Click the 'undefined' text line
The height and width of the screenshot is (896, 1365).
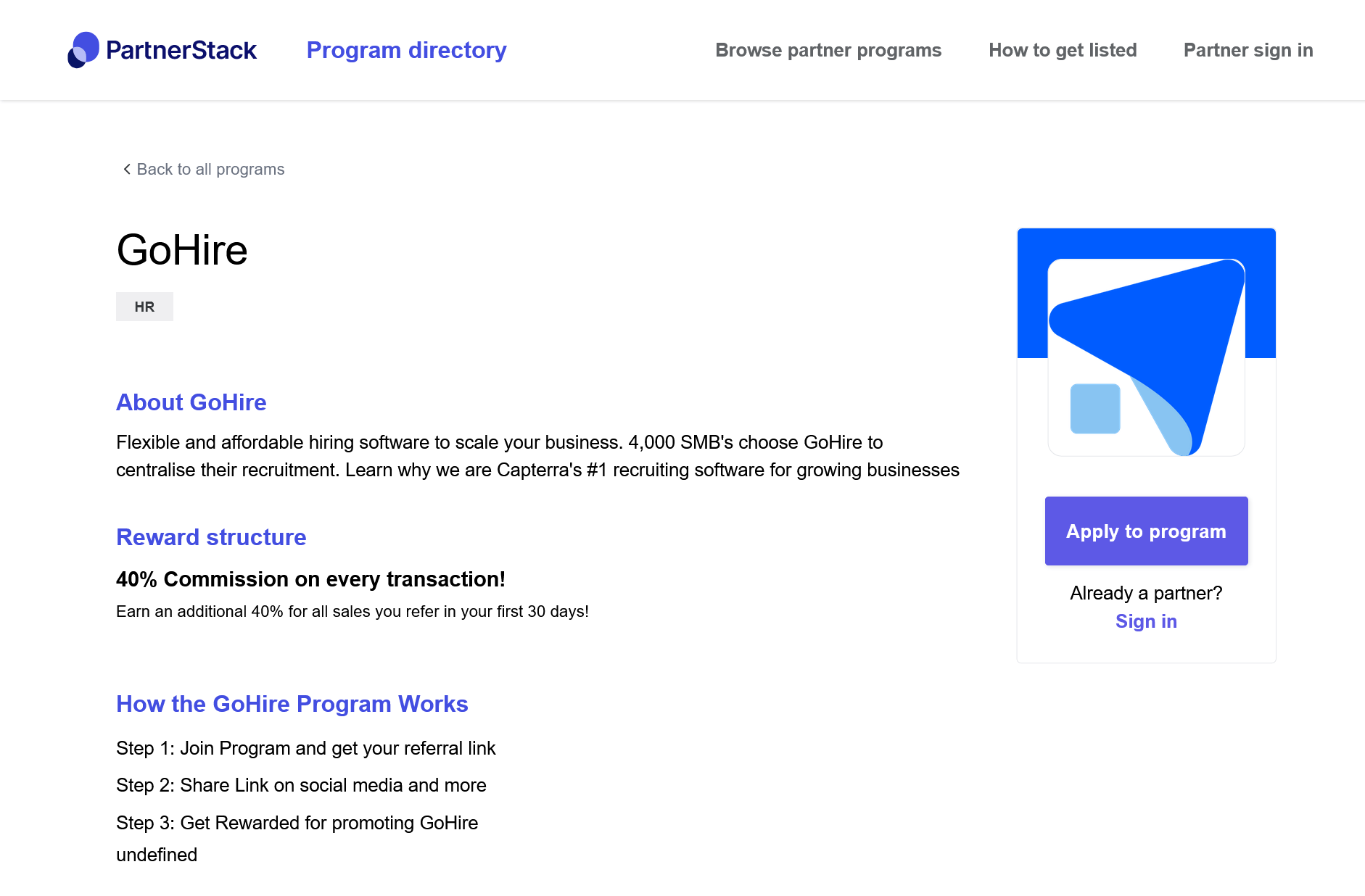pyautogui.click(x=157, y=855)
